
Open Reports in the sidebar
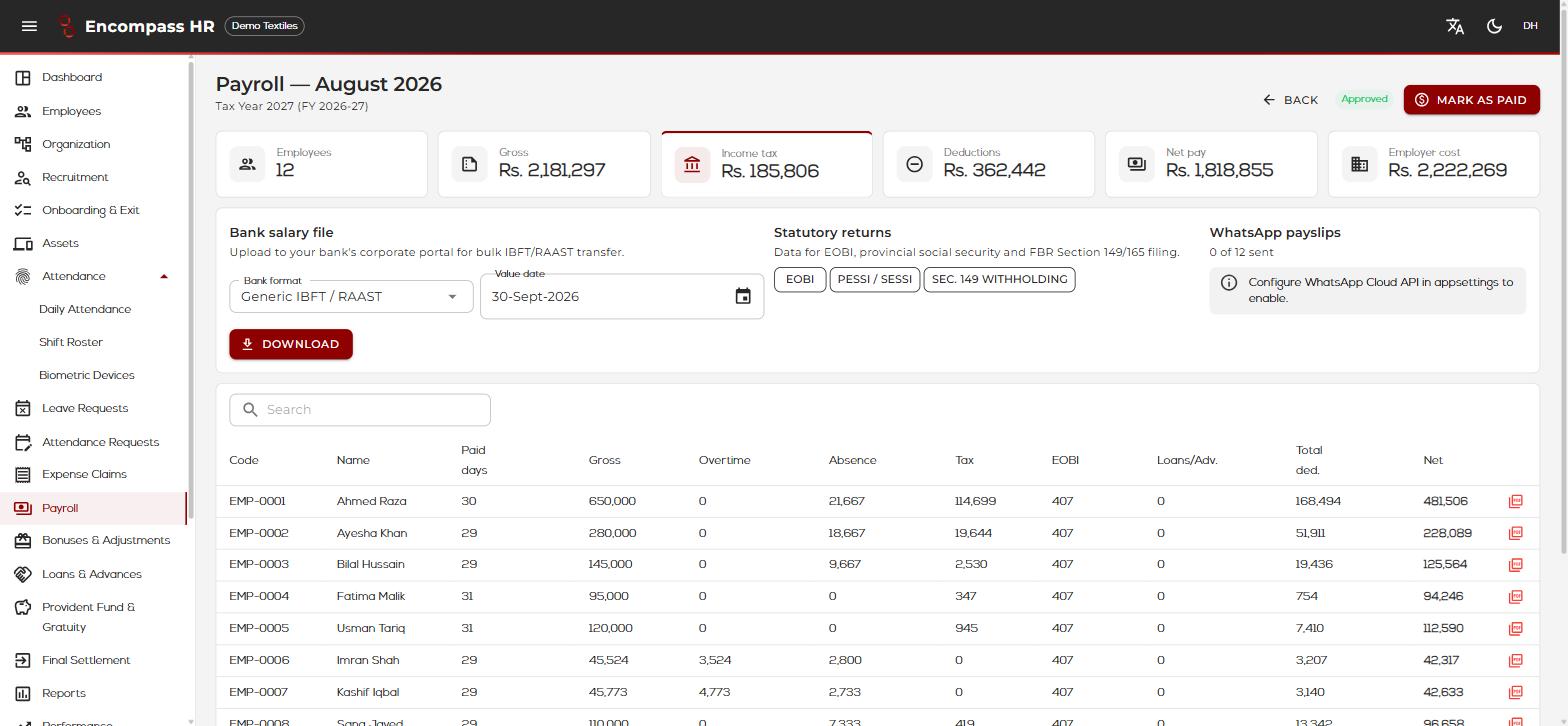(63, 693)
